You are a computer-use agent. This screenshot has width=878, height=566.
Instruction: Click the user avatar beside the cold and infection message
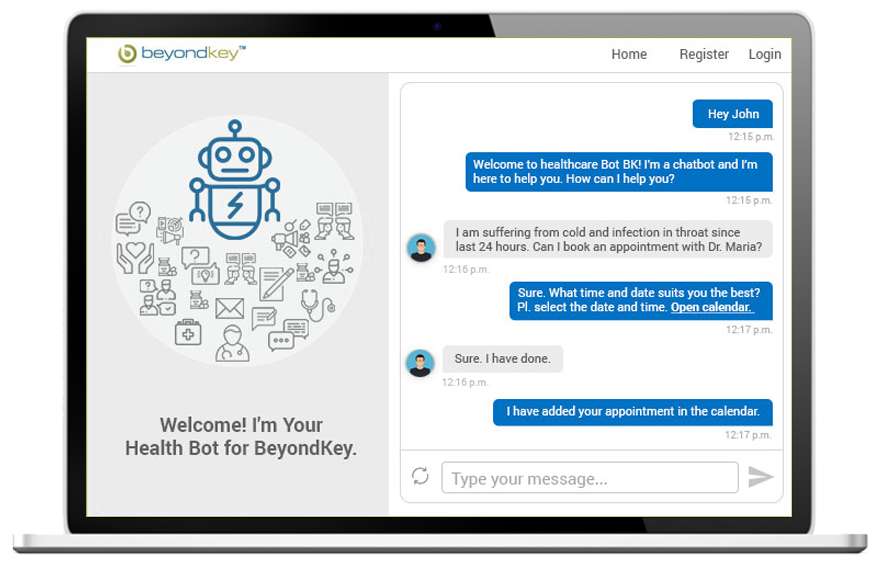pyautogui.click(x=421, y=248)
